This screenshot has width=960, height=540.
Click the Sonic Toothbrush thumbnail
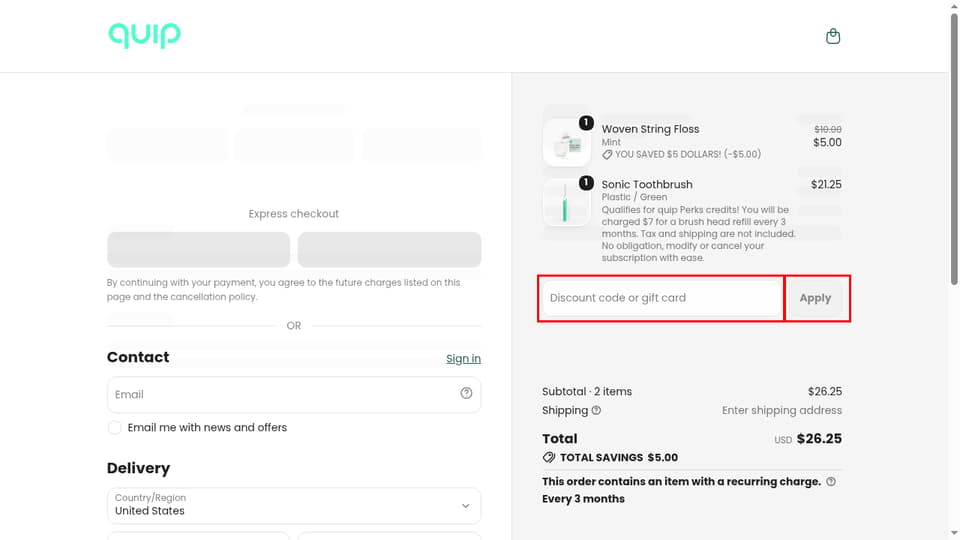click(x=566, y=203)
